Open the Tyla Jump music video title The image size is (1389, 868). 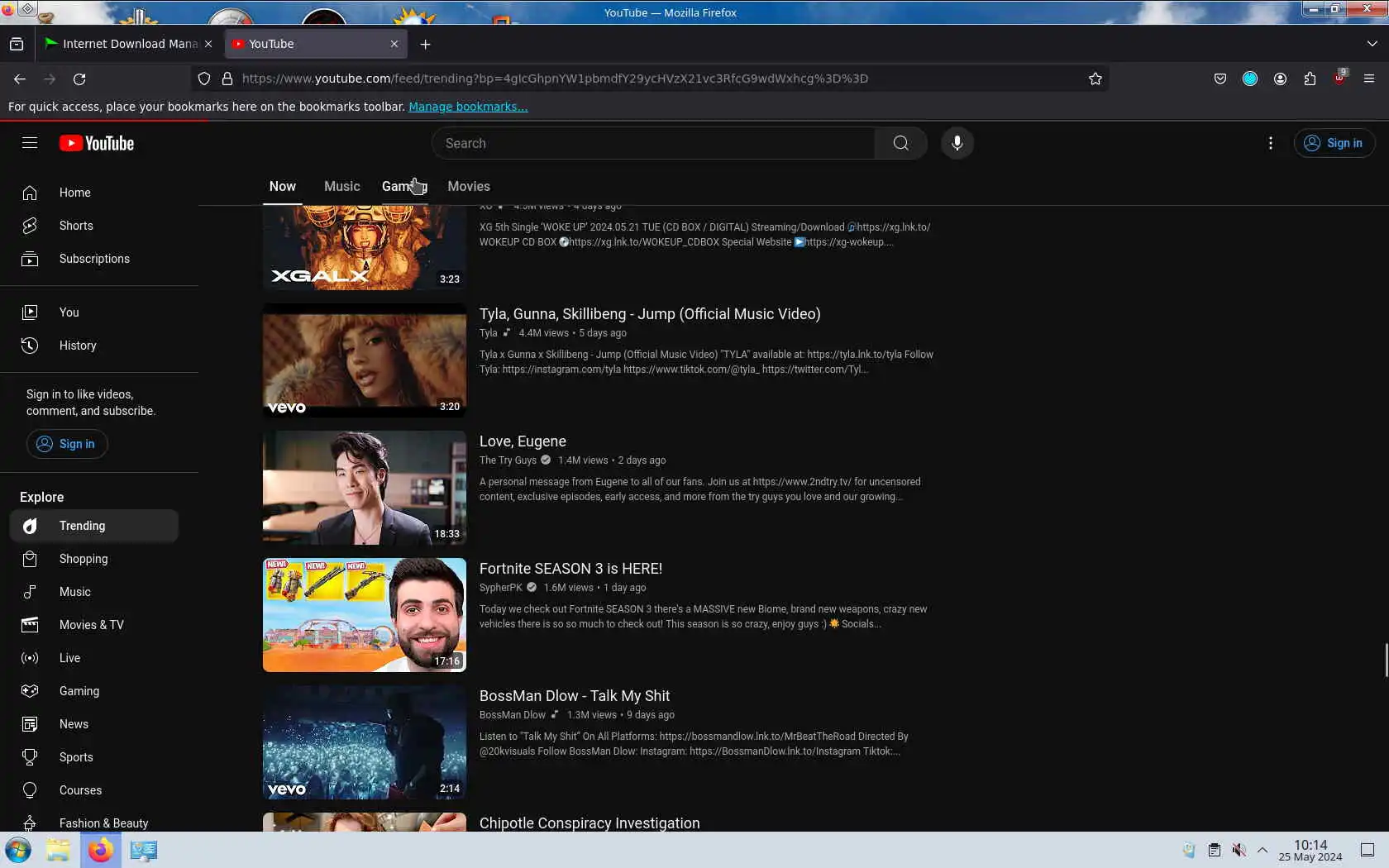pyautogui.click(x=650, y=314)
